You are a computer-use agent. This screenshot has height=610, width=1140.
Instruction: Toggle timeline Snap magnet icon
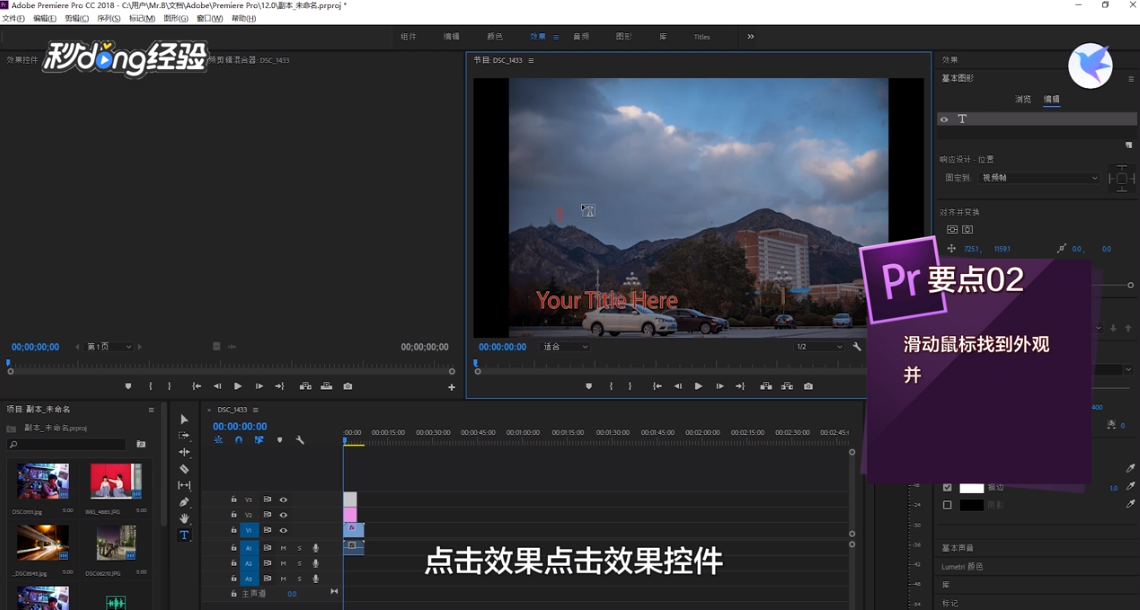(238, 440)
